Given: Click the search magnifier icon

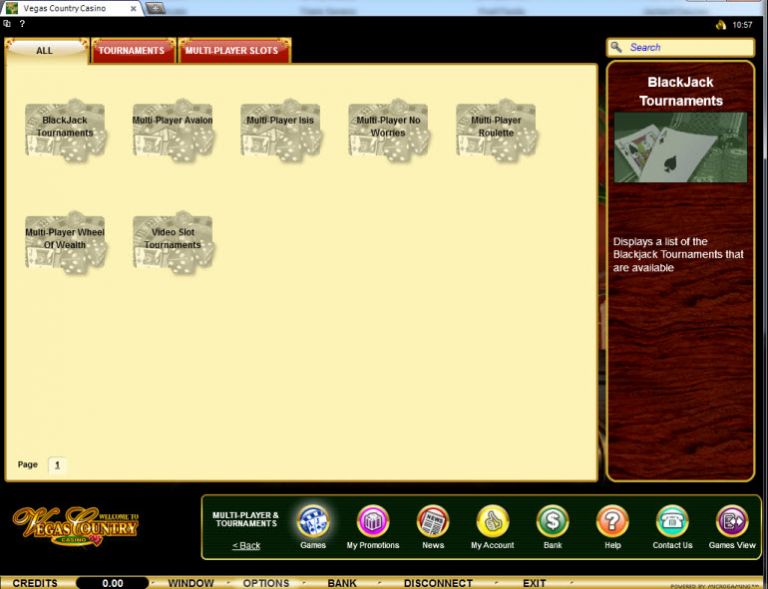Looking at the screenshot, I should tap(616, 47).
